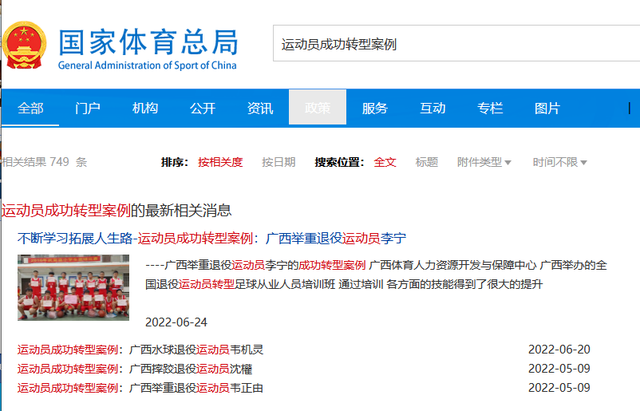This screenshot has height=411, width=640.
Task: Select the 全部 tab
Action: click(31, 108)
